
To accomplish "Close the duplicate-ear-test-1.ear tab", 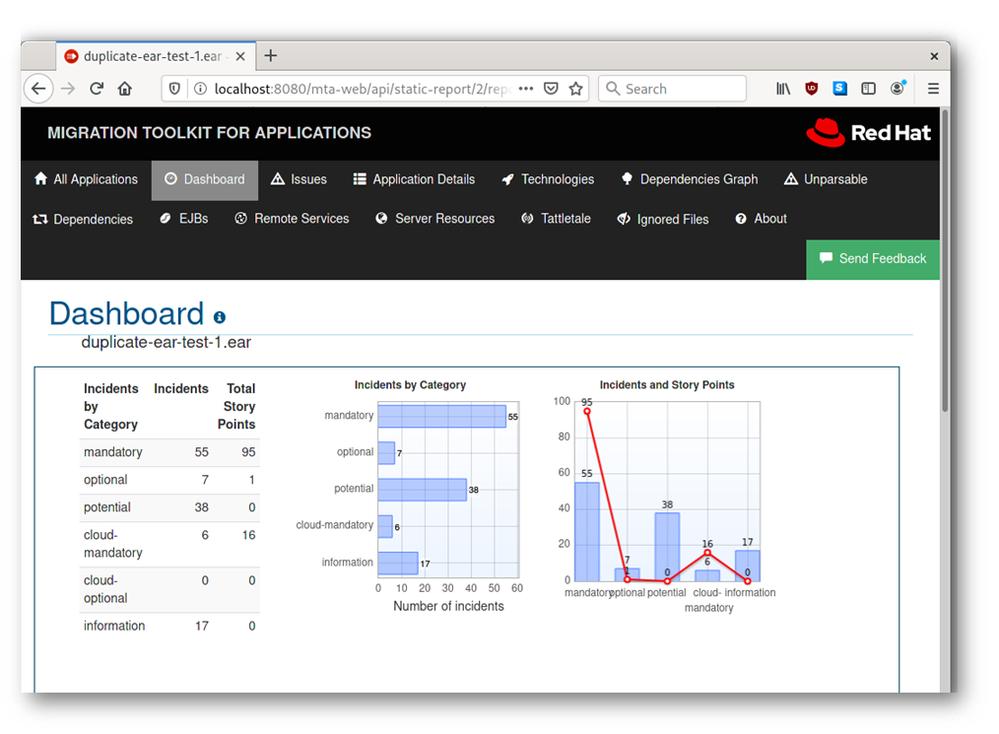I will 240,57.
